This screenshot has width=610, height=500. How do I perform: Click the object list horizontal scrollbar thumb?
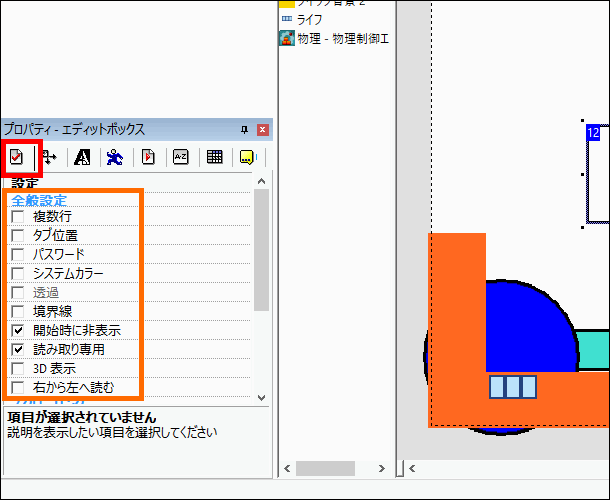coord(325,468)
